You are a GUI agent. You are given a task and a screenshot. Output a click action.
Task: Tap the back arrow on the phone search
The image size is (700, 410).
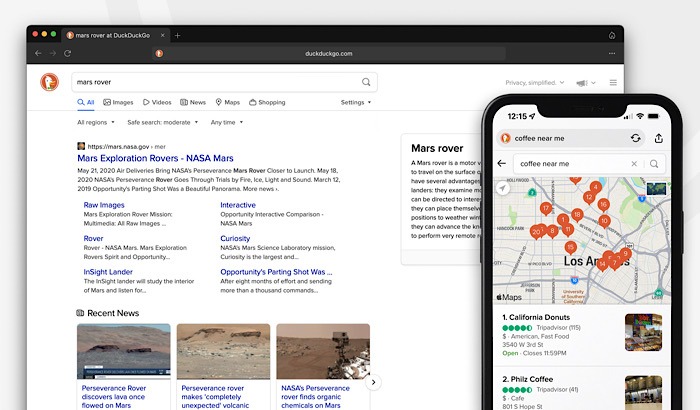502,163
